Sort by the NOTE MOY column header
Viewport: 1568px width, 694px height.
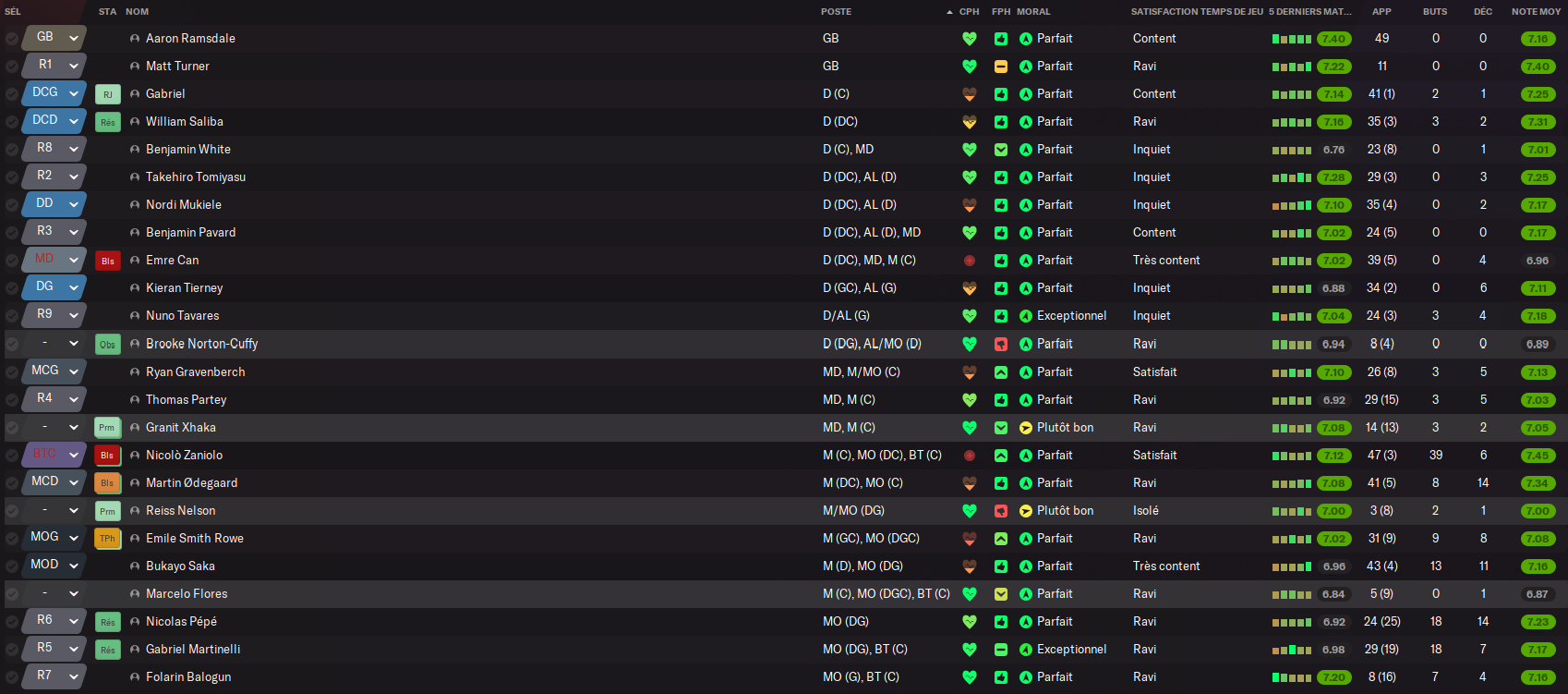[x=1536, y=12]
